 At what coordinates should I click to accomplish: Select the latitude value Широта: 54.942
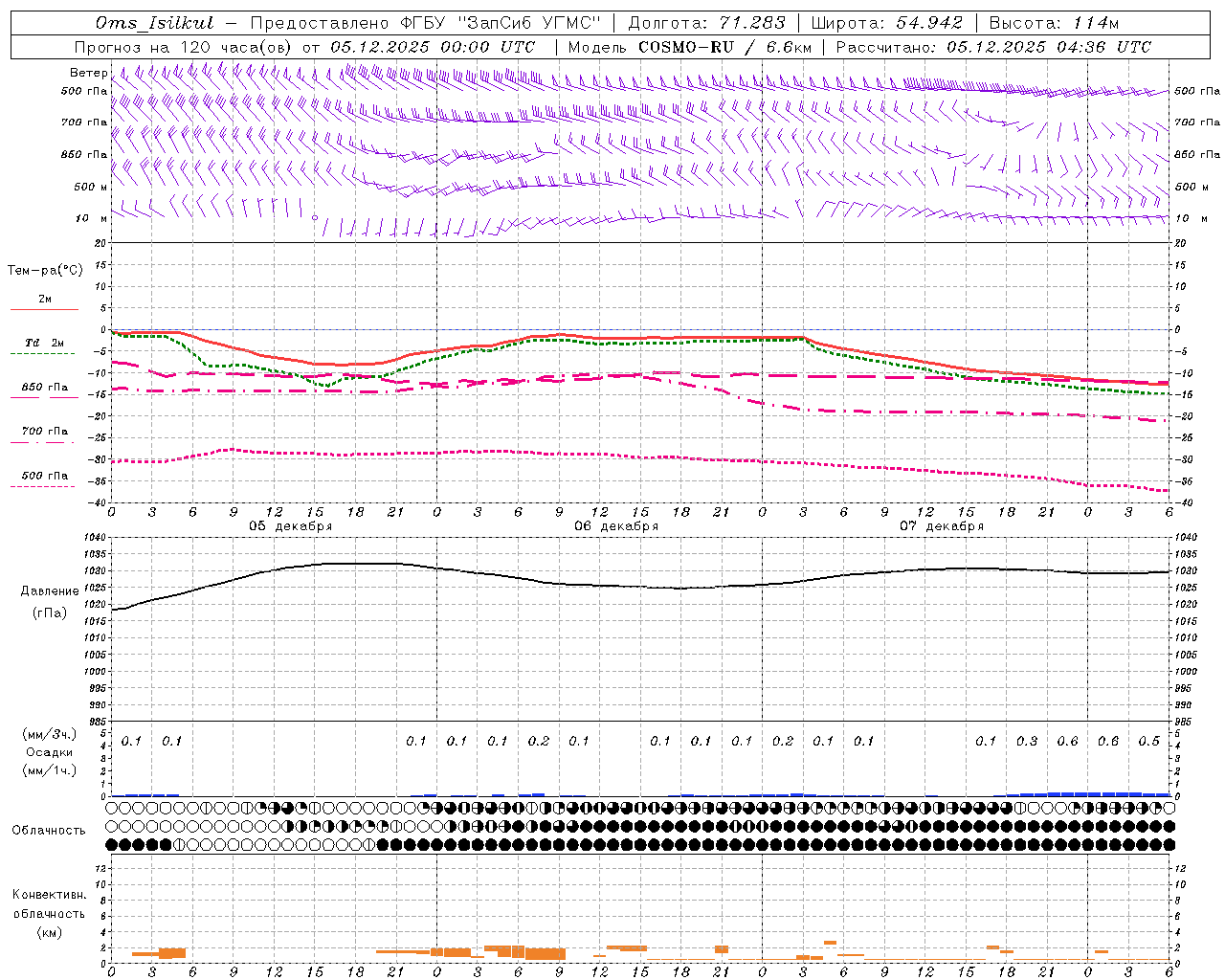pos(886,23)
